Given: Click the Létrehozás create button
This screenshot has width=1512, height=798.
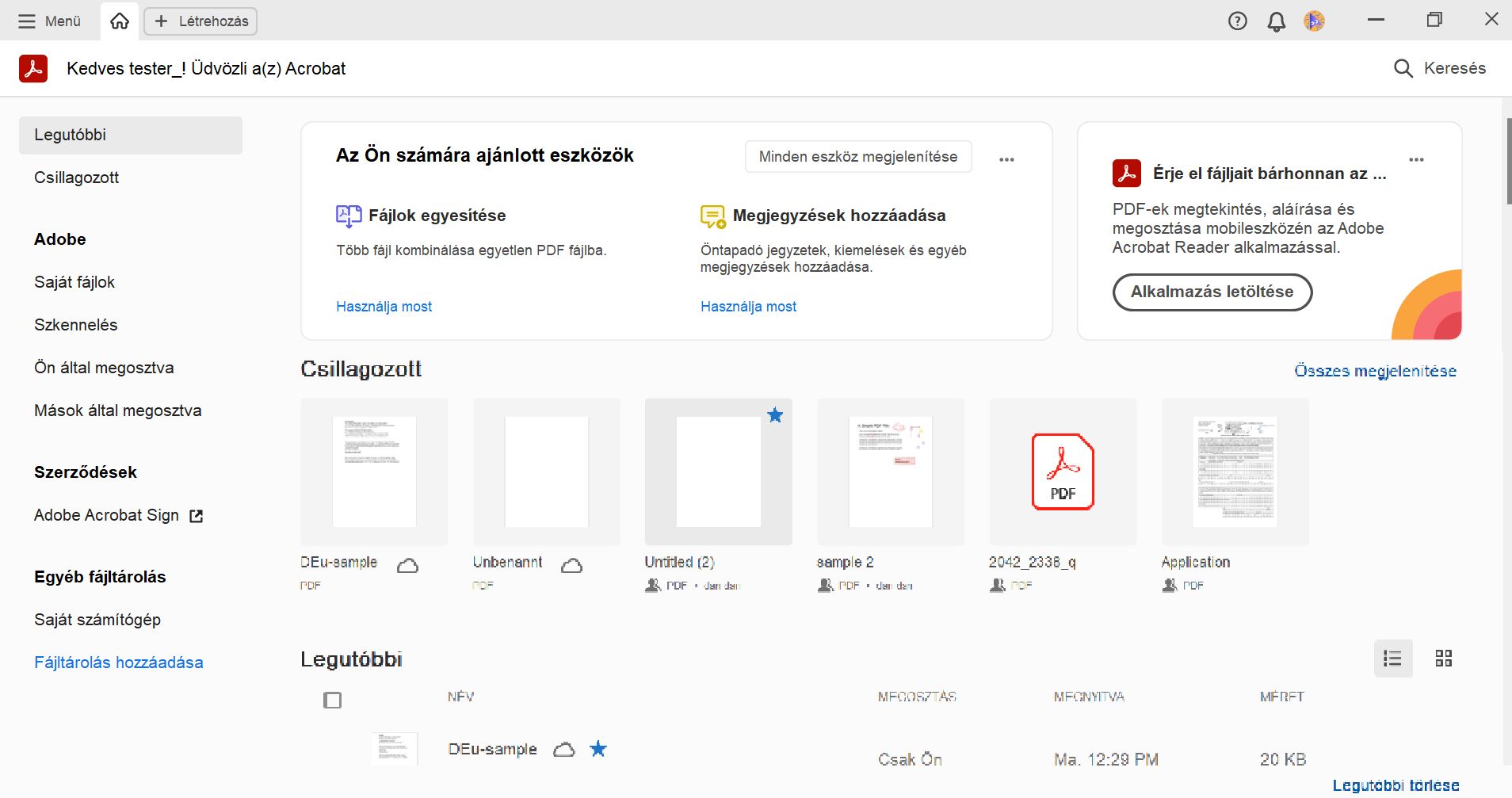Looking at the screenshot, I should pos(200,21).
